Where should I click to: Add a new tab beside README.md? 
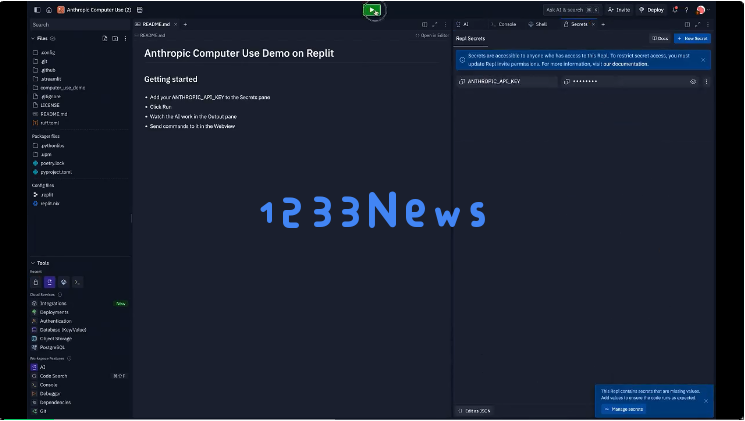coord(185,24)
